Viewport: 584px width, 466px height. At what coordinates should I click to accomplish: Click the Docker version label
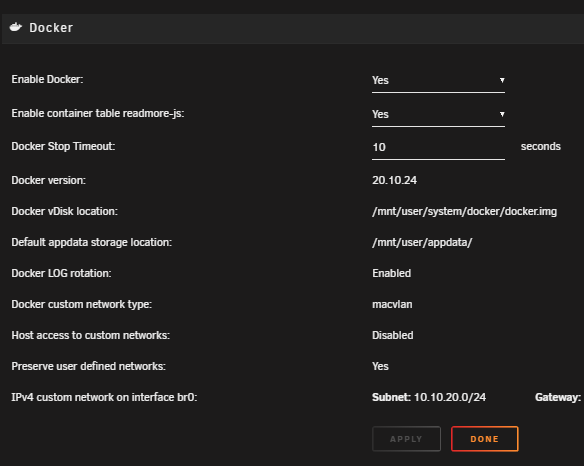click(48, 180)
